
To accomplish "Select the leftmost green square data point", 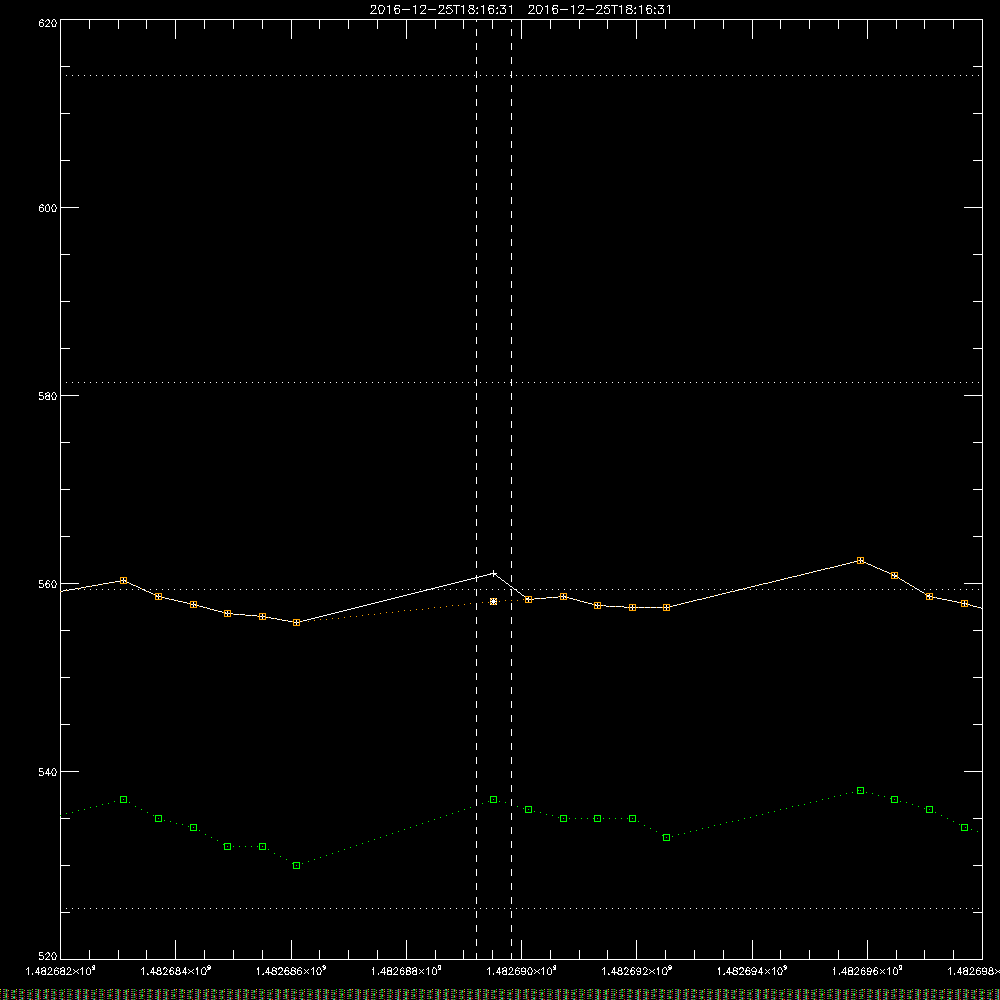I will pyautogui.click(x=124, y=800).
